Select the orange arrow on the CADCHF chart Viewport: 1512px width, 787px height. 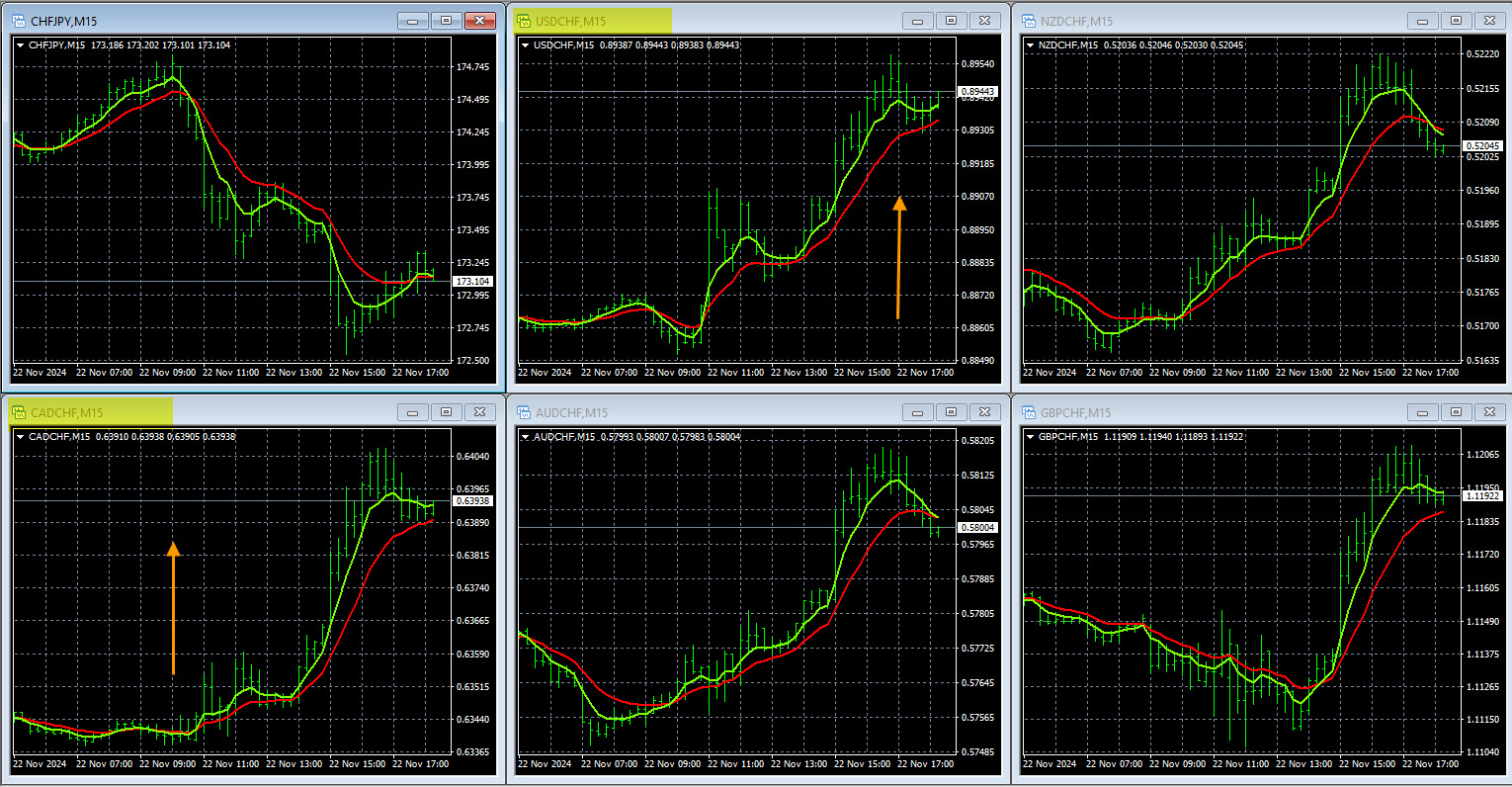click(173, 608)
